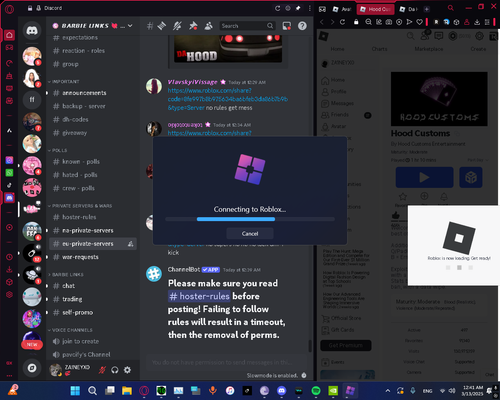Show hidden icons chevron in system tray
Viewport: 500px width, 400px height.
(x=388, y=391)
